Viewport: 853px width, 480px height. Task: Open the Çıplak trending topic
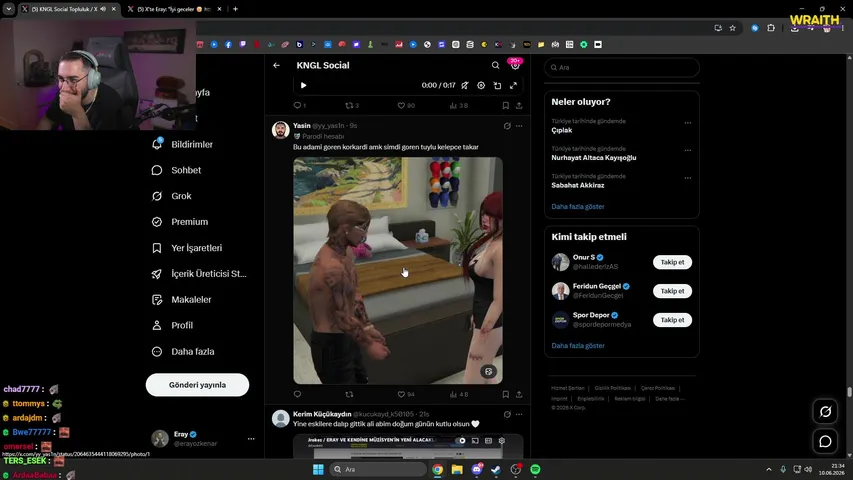[561, 130]
